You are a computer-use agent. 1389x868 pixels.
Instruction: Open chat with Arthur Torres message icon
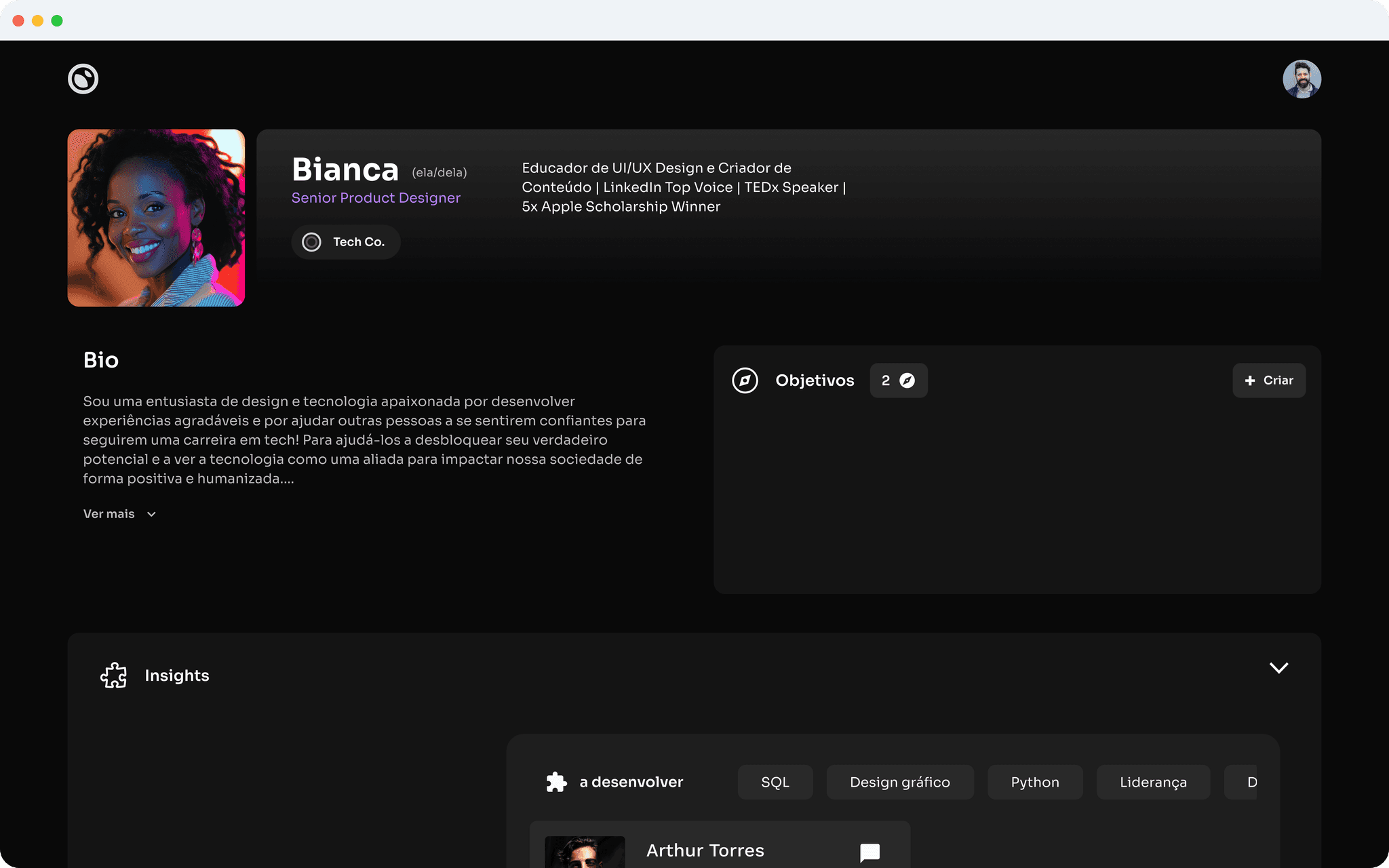(869, 852)
